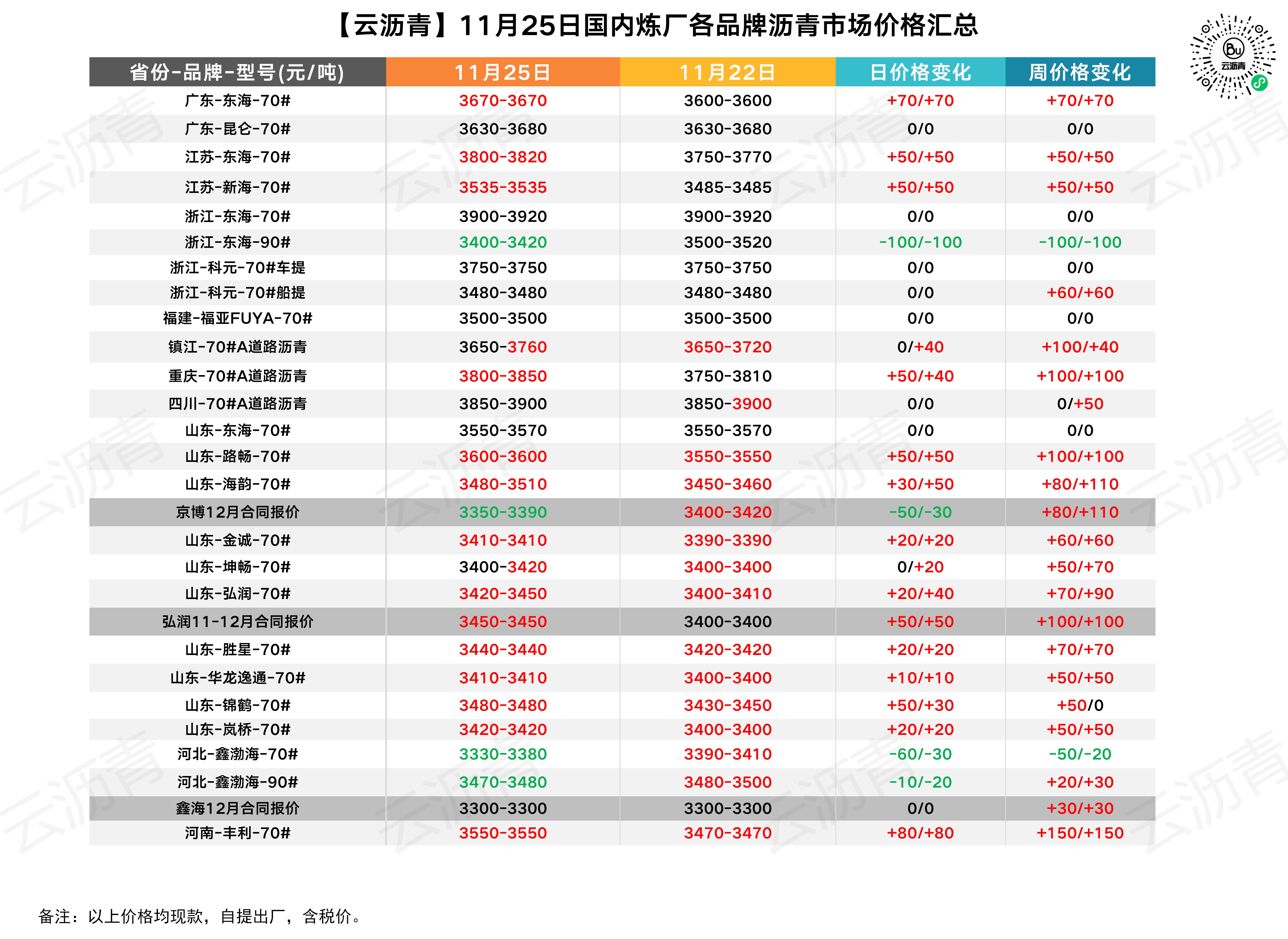Image resolution: width=1288 pixels, height=939 pixels.
Task: Click the green price 3330-3380
Action: 503,754
